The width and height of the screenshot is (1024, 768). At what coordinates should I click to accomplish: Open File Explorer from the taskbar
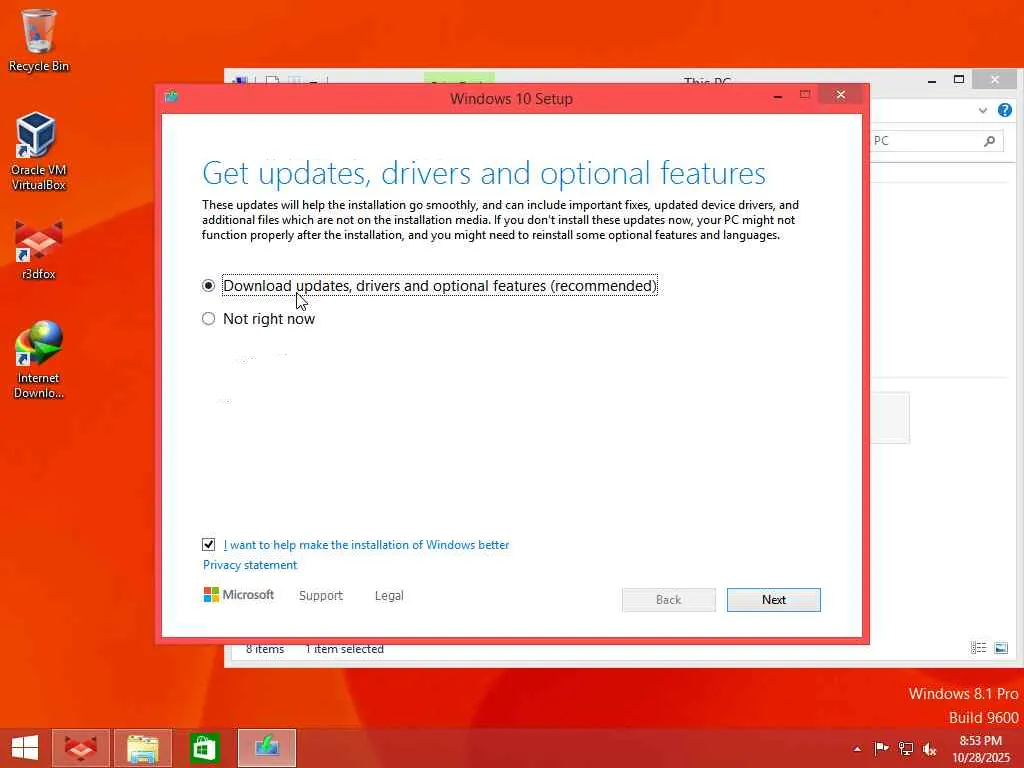(142, 748)
